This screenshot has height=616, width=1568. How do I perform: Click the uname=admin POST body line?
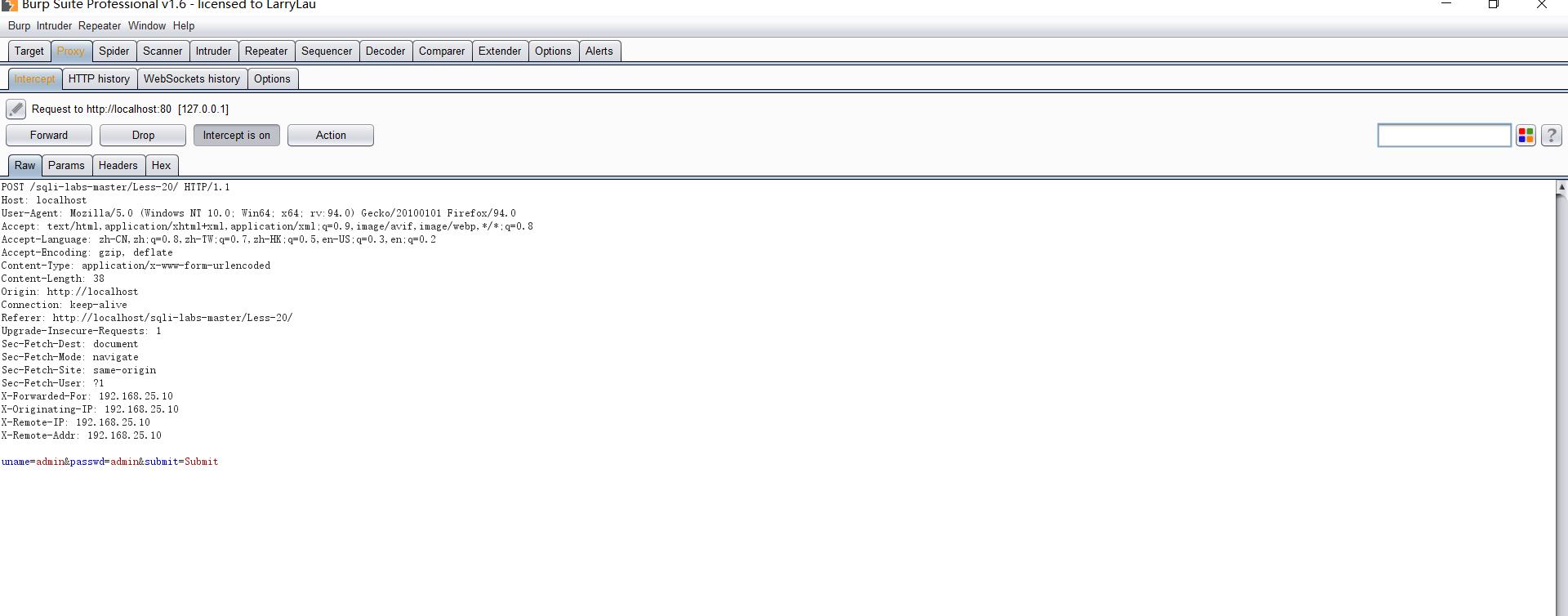point(109,462)
